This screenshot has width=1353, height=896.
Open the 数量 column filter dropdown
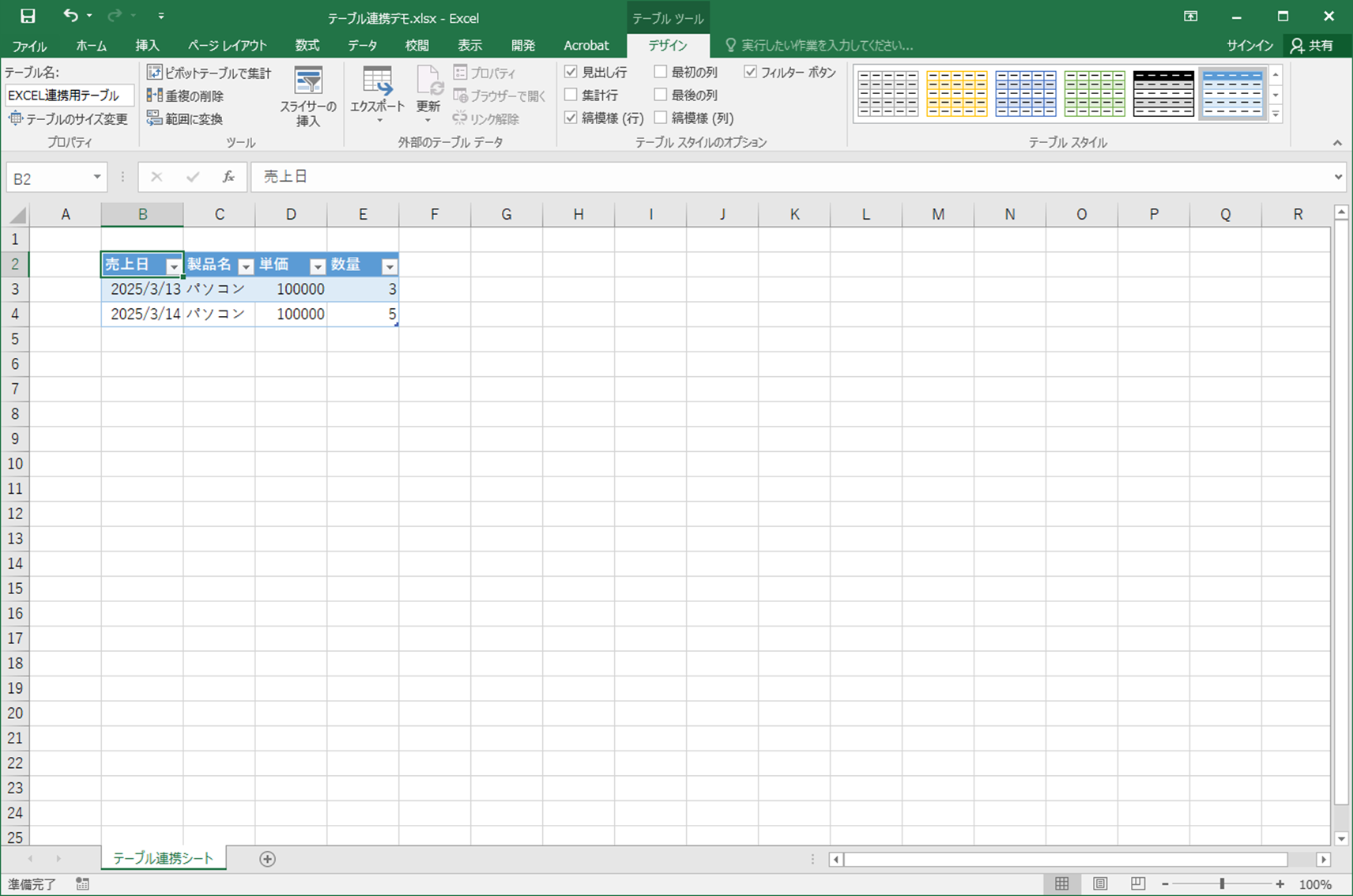click(x=389, y=266)
